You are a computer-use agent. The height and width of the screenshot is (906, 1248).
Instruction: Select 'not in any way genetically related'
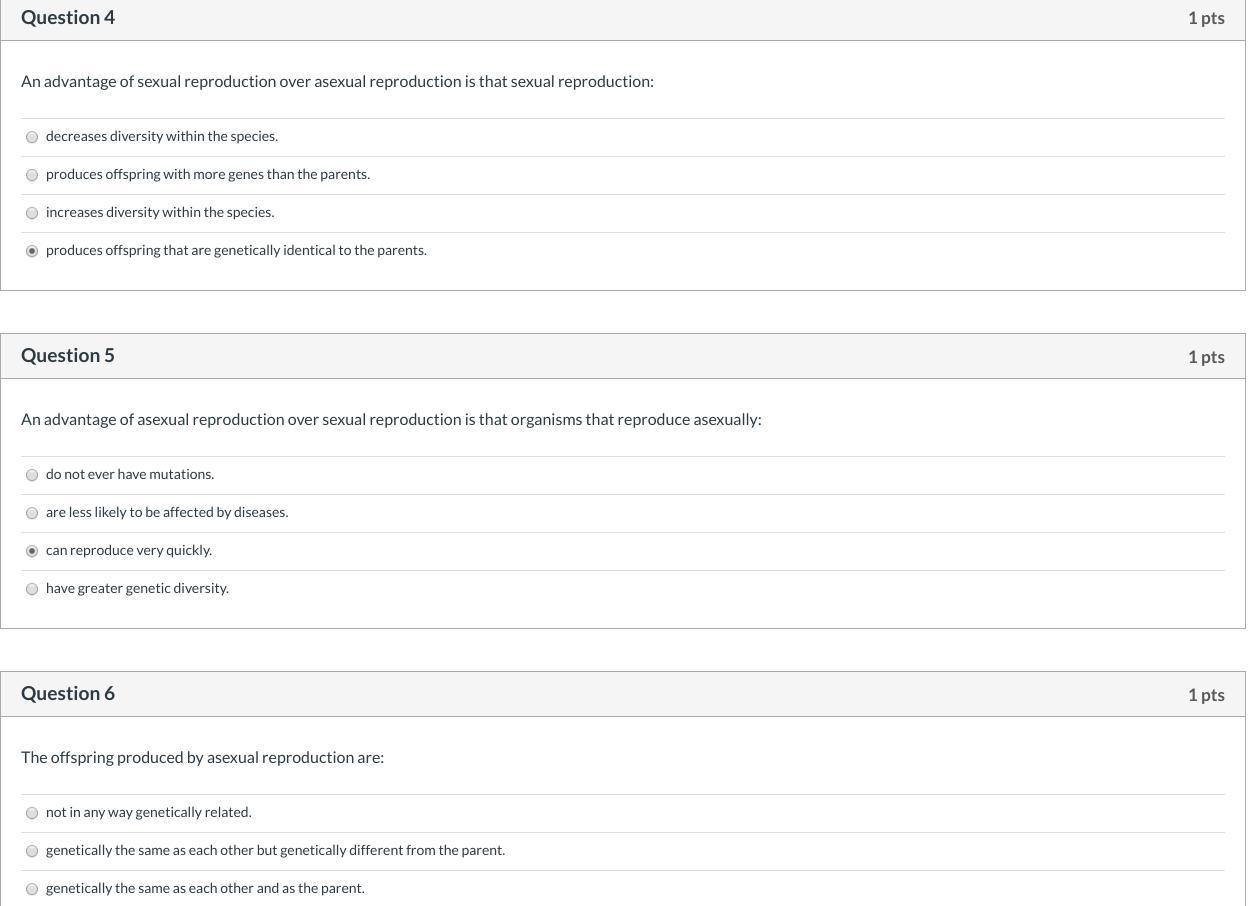coord(32,813)
